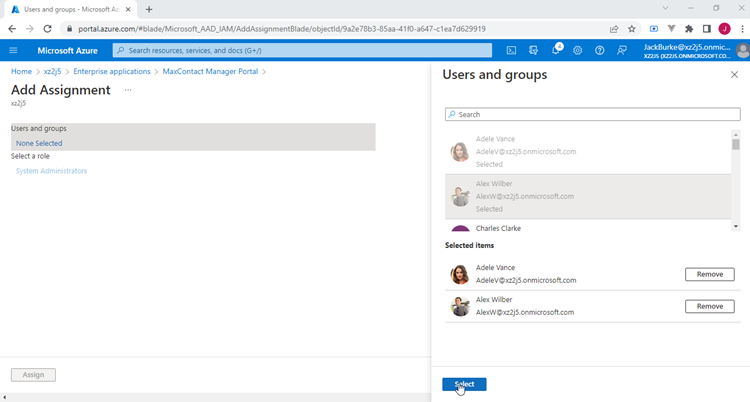Click the address bar URL
This screenshot has height=402, width=750.
[x=282, y=29]
